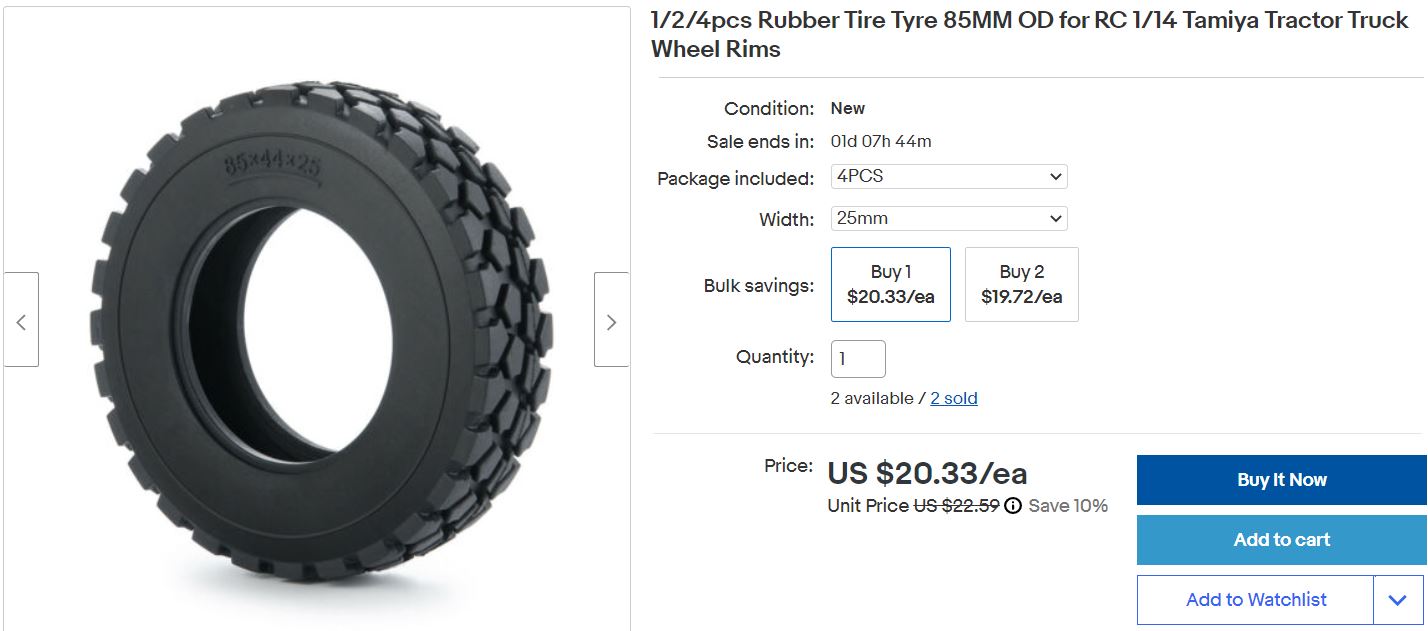The height and width of the screenshot is (631, 1428).
Task: Show the previous product image arrow
Action: coord(21,319)
